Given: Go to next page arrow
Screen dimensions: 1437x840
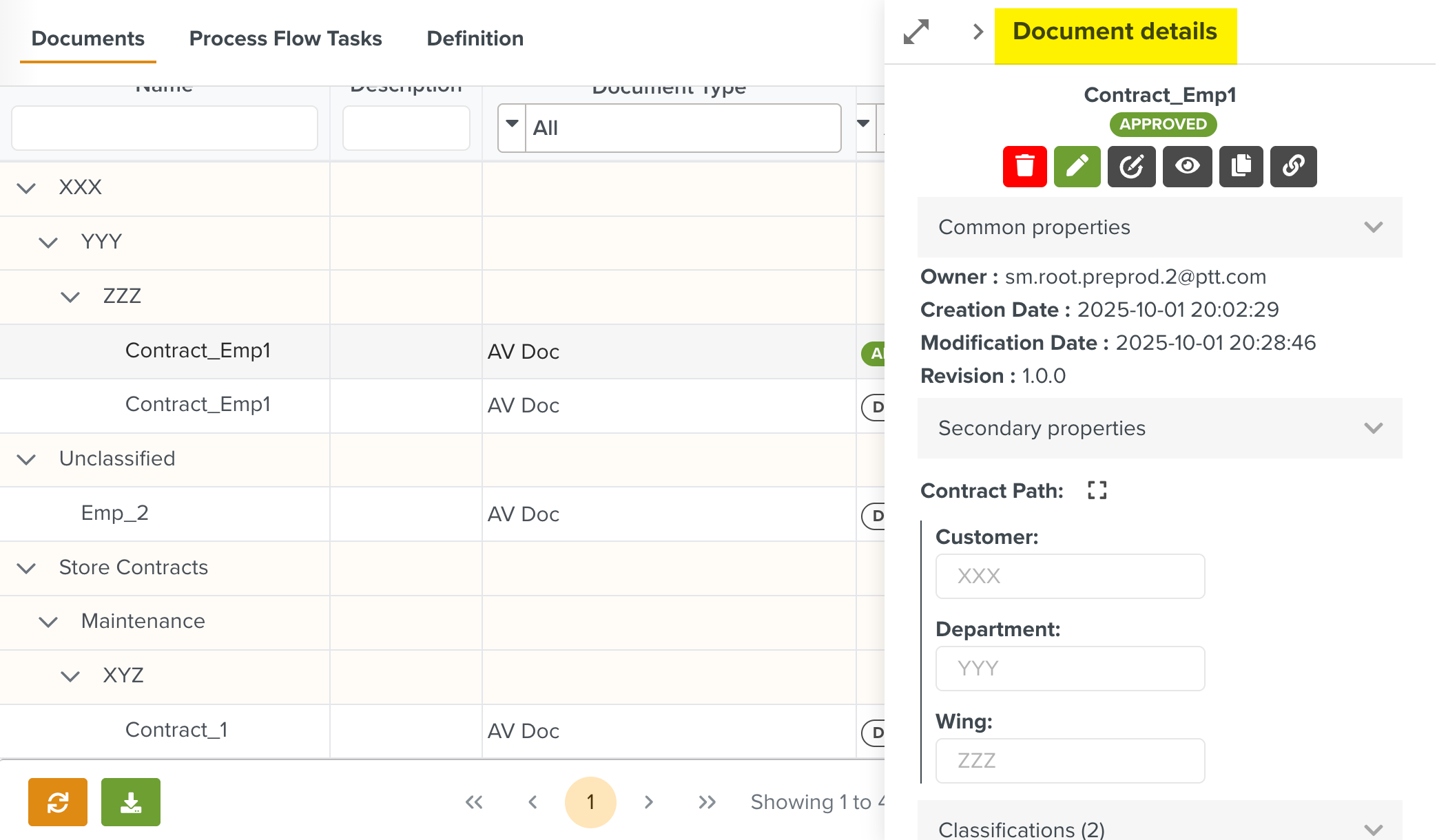Looking at the screenshot, I should click(648, 802).
